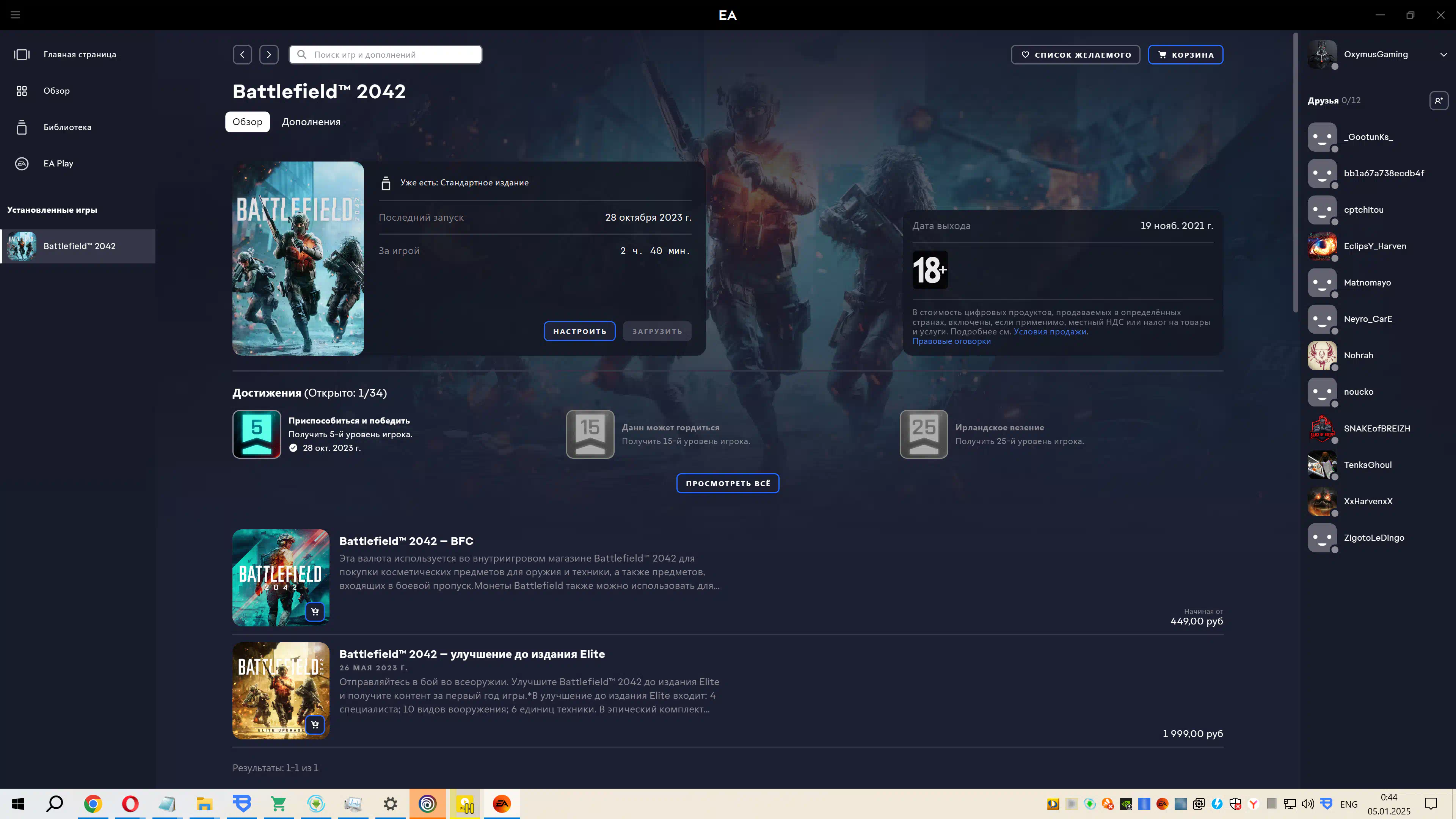1456x819 pixels.
Task: Select the Обзор tab under game title
Action: [x=248, y=122]
